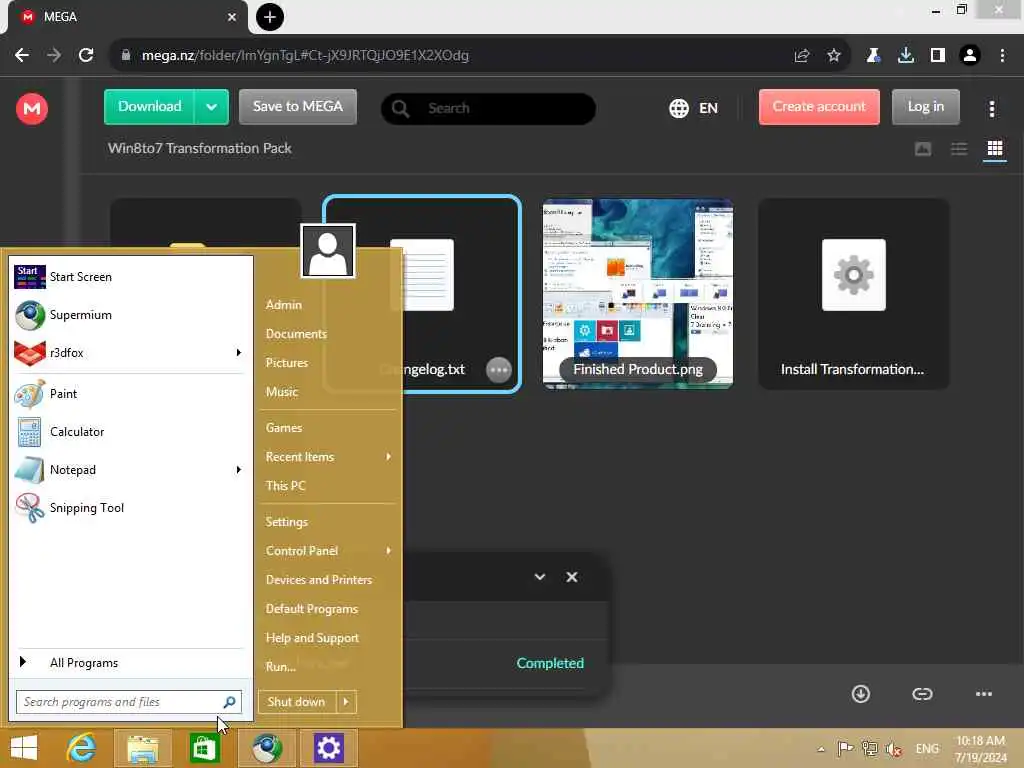Screen dimensions: 1024x768
Task: Collapse the transfer panel chevron
Action: tap(539, 577)
